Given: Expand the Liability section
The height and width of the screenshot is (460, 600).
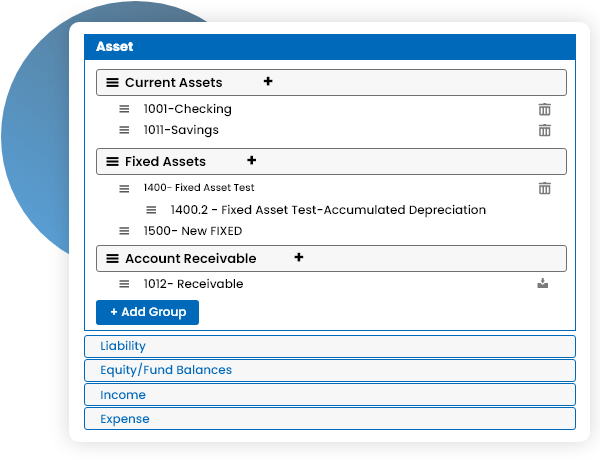Looking at the screenshot, I should 330,346.
